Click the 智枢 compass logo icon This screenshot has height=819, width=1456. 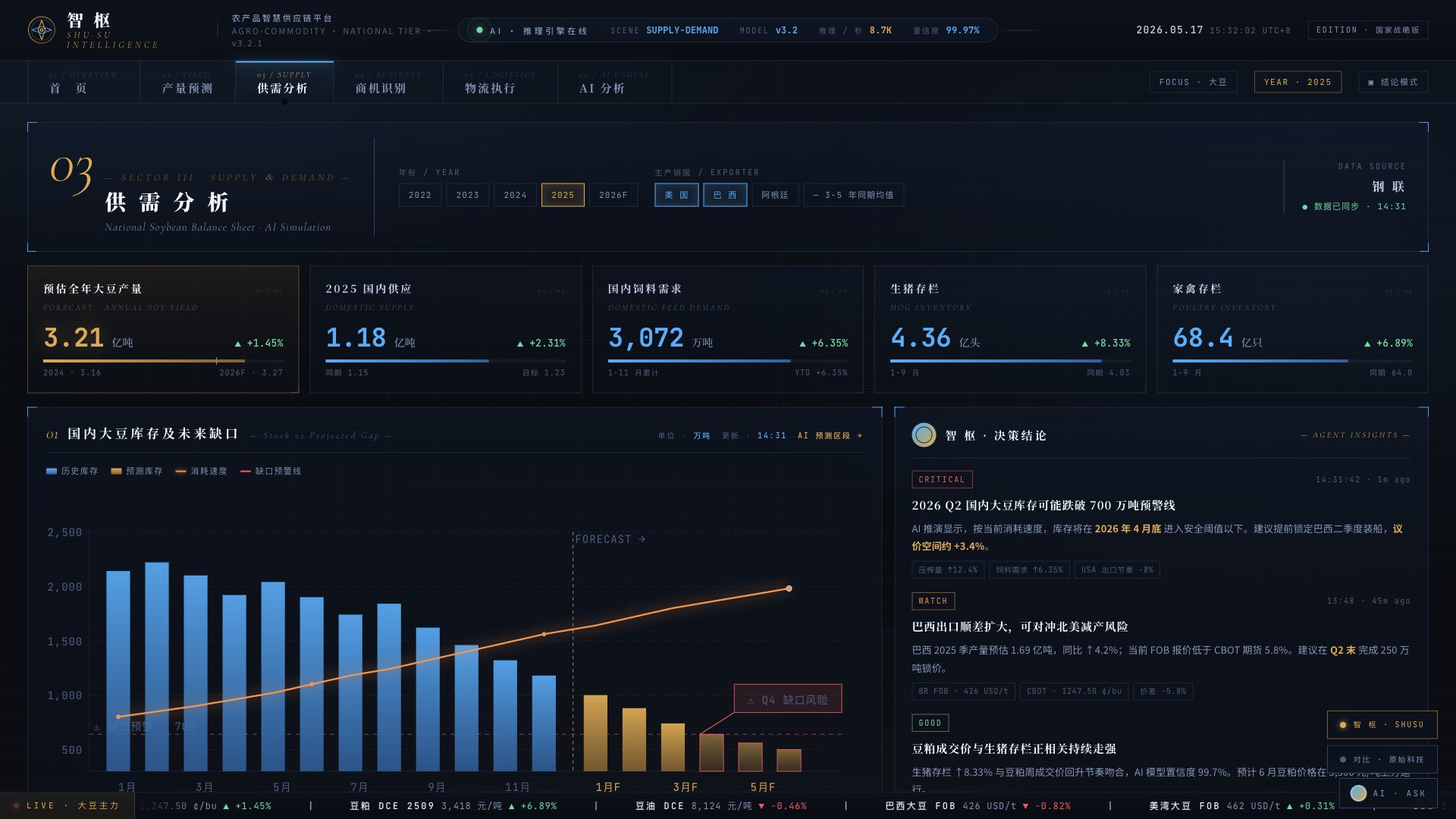coord(42,30)
